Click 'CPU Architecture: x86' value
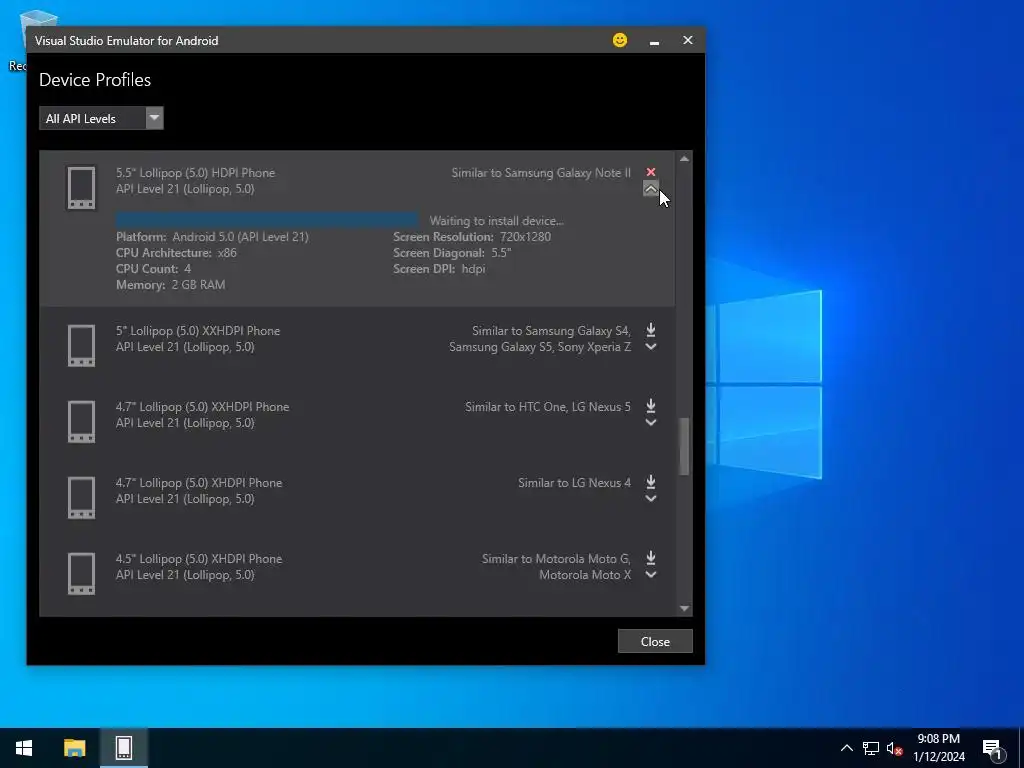Viewport: 1024px width, 768px height. pos(176,253)
